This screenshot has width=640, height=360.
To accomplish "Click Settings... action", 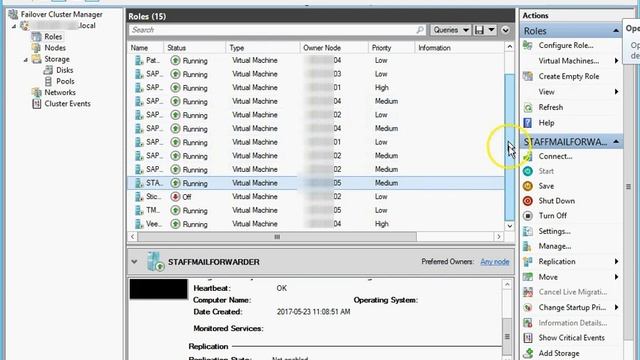I will coord(554,231).
